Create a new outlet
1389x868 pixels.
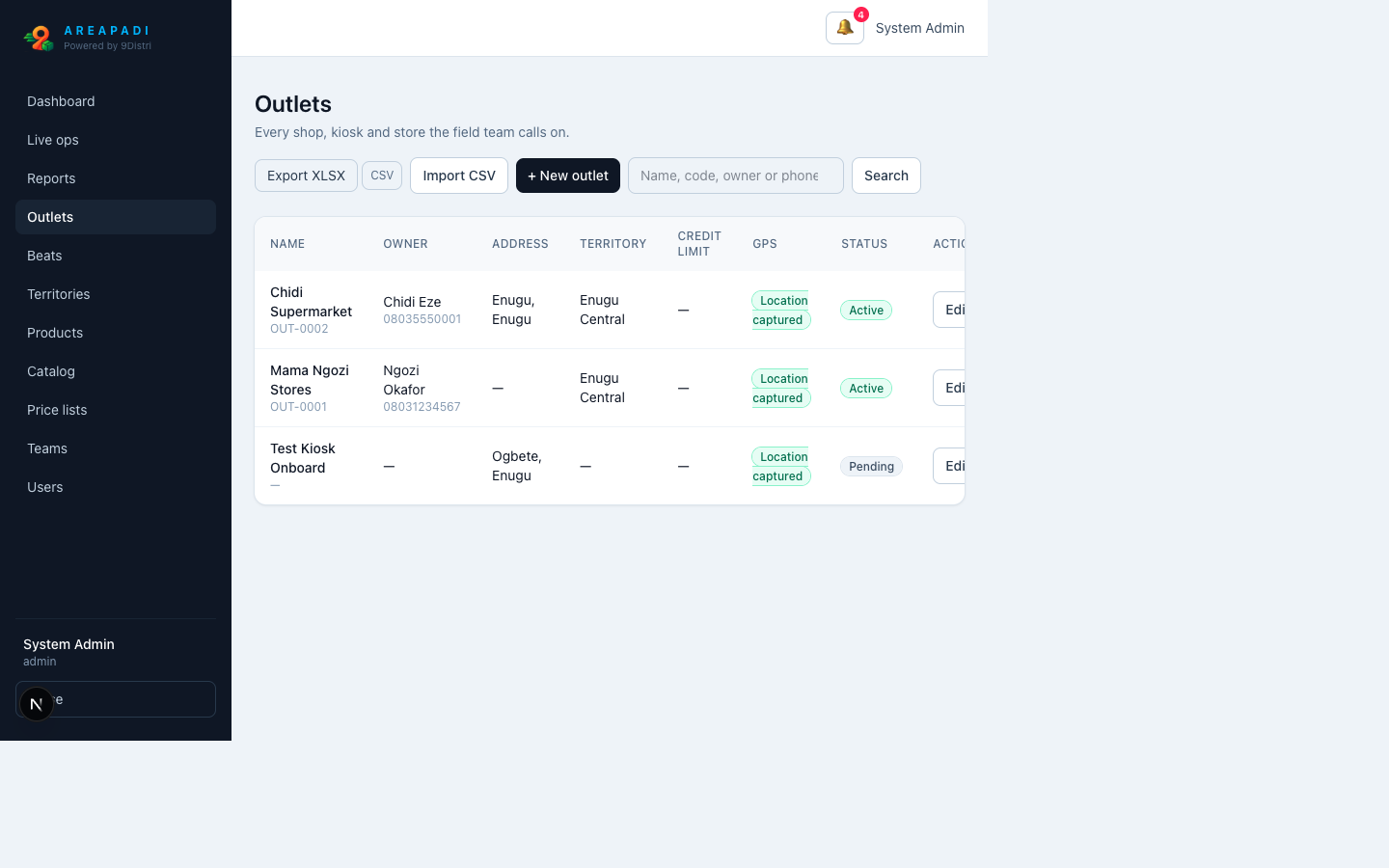pyautogui.click(x=568, y=176)
